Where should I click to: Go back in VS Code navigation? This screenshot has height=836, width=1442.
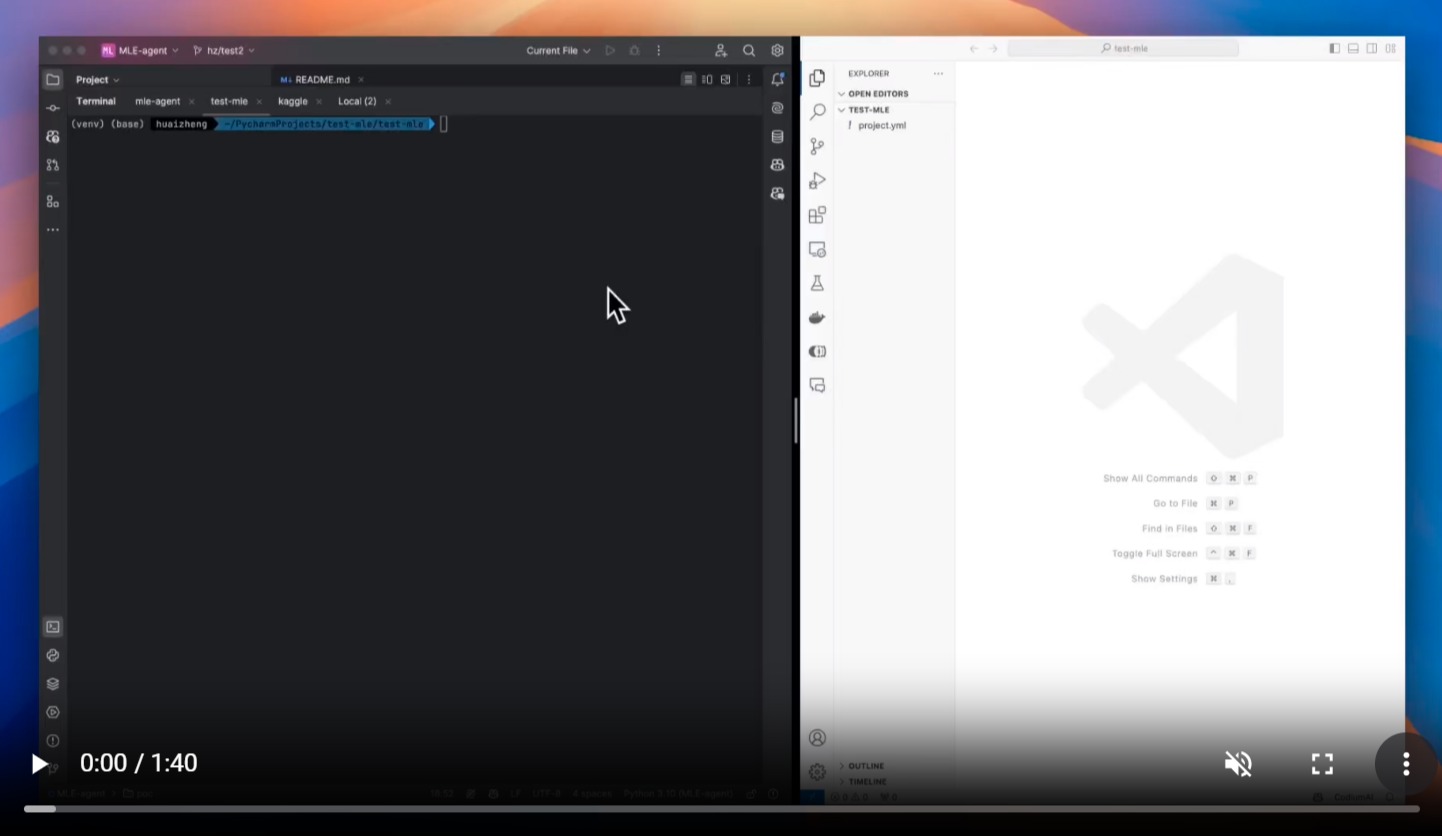(974, 48)
